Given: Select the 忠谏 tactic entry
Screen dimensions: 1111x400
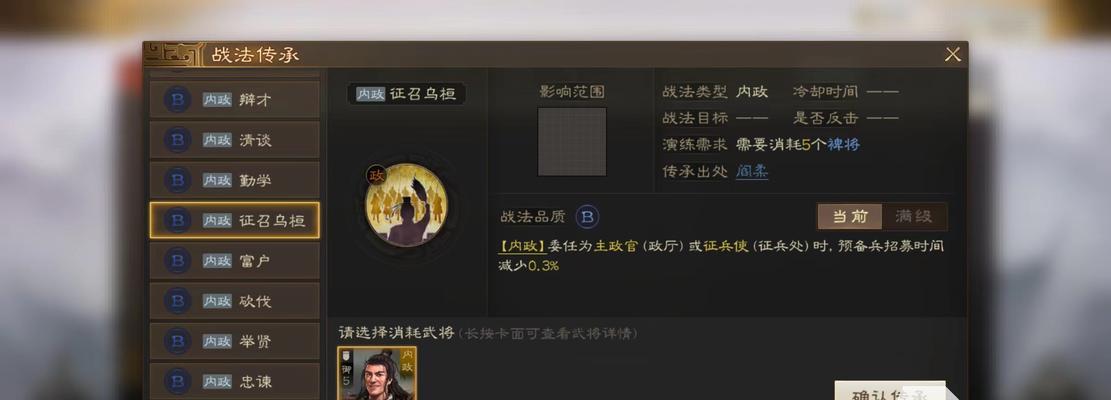Looking at the screenshot, I should pyautogui.click(x=235, y=381).
